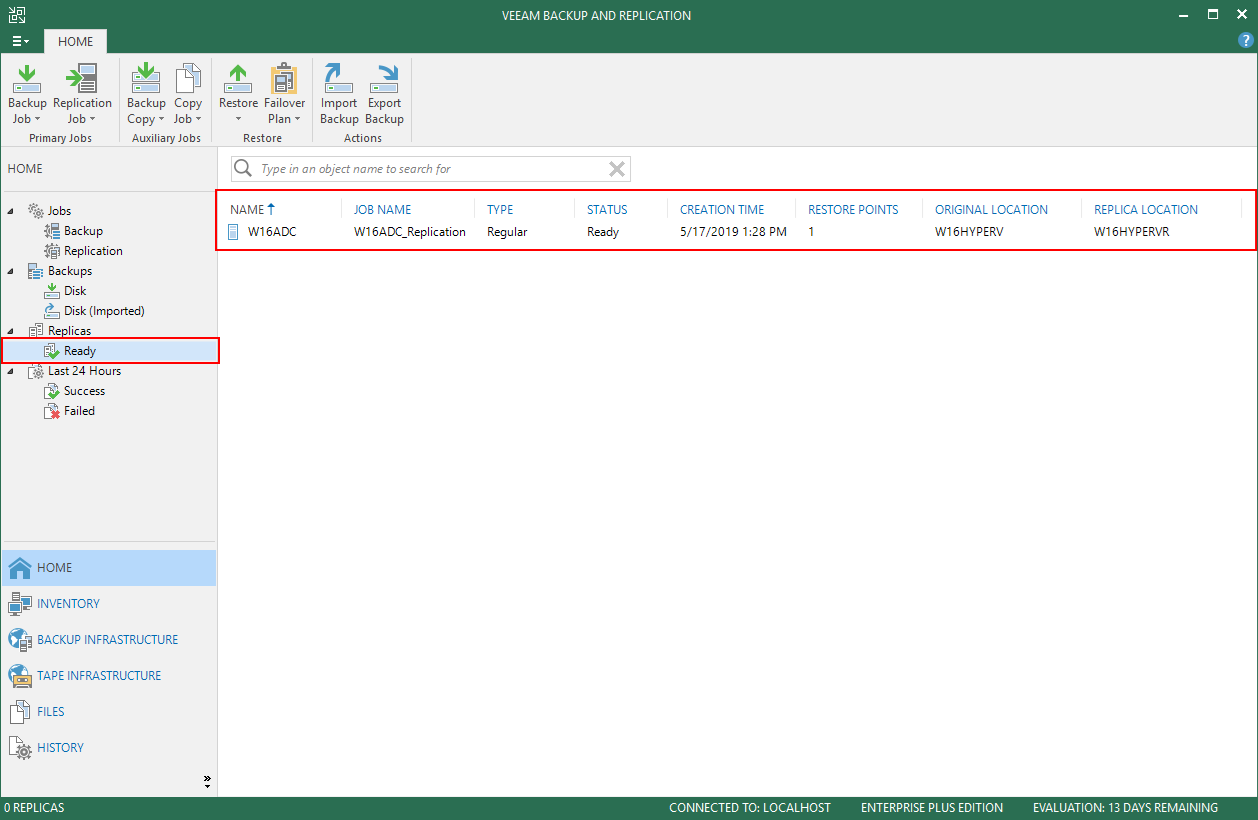Viewport: 1258px width, 820px height.
Task: Open the Backup Copy ribbon button
Action: (x=146, y=94)
